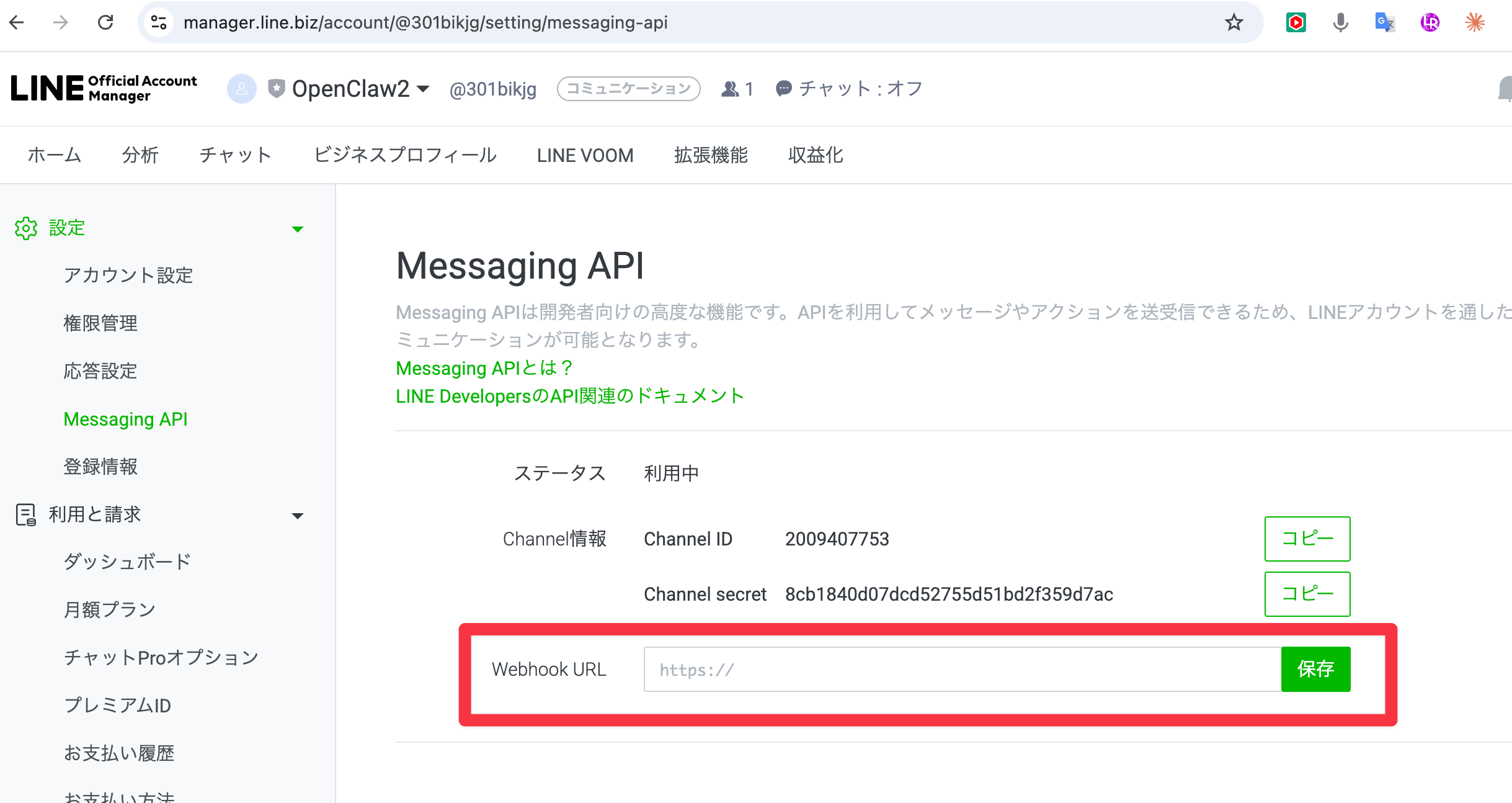Screen dimensions: 1512x803
Task: Collapse the 設定 sidebar section
Action: 298,229
